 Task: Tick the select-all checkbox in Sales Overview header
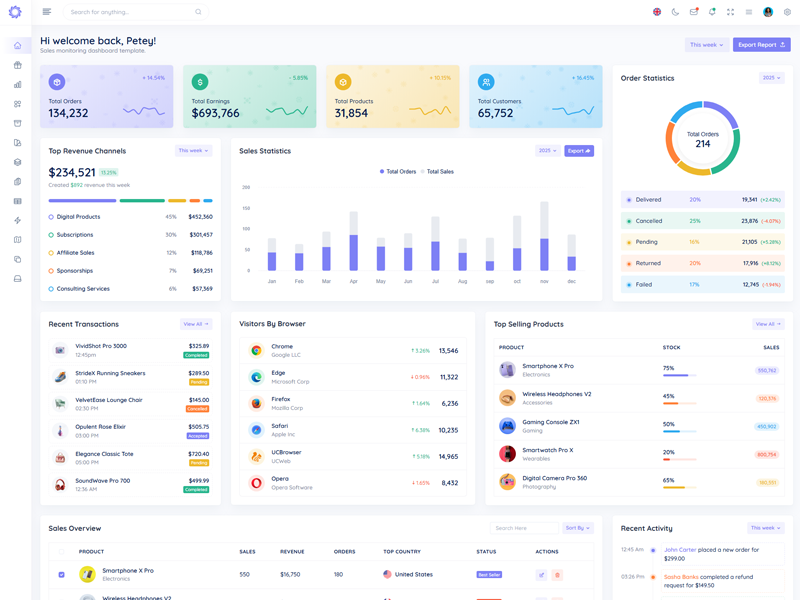click(x=62, y=551)
